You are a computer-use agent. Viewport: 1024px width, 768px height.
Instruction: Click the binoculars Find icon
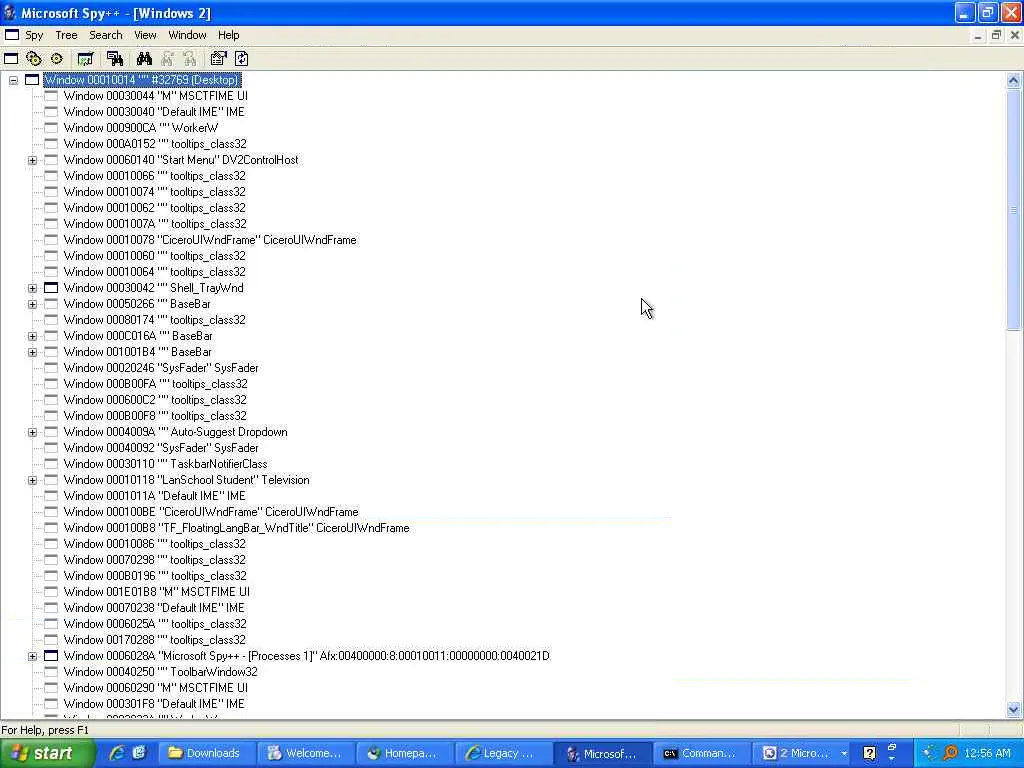144,59
